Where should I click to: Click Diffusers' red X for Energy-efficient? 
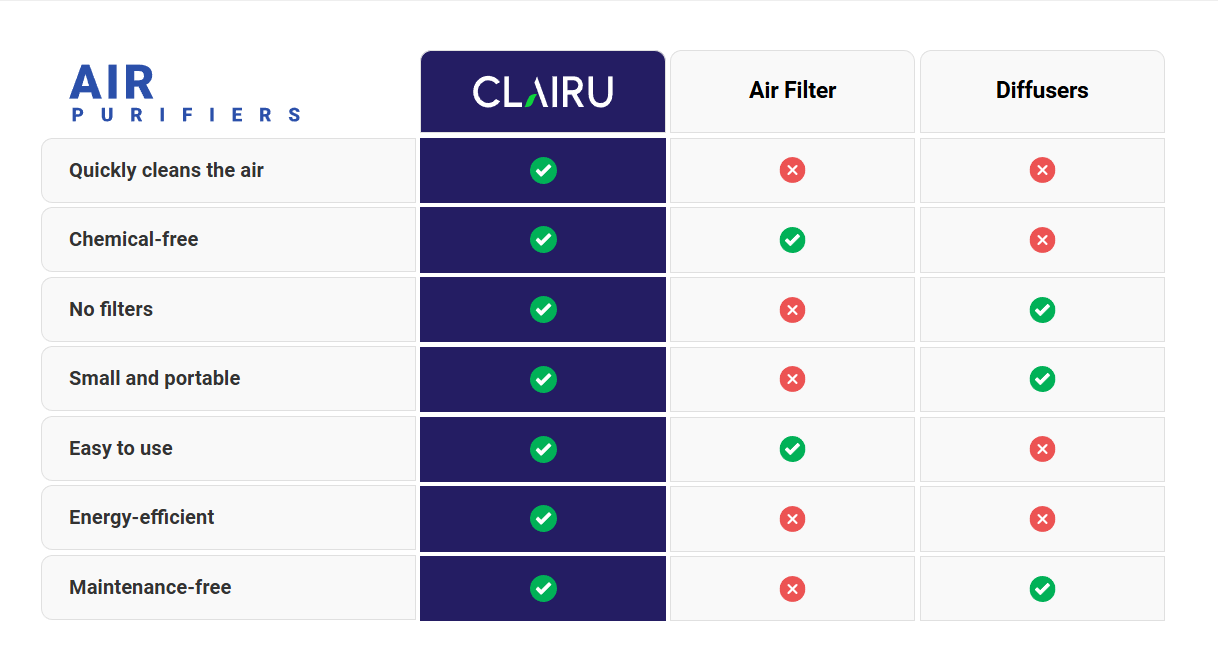click(x=1042, y=518)
